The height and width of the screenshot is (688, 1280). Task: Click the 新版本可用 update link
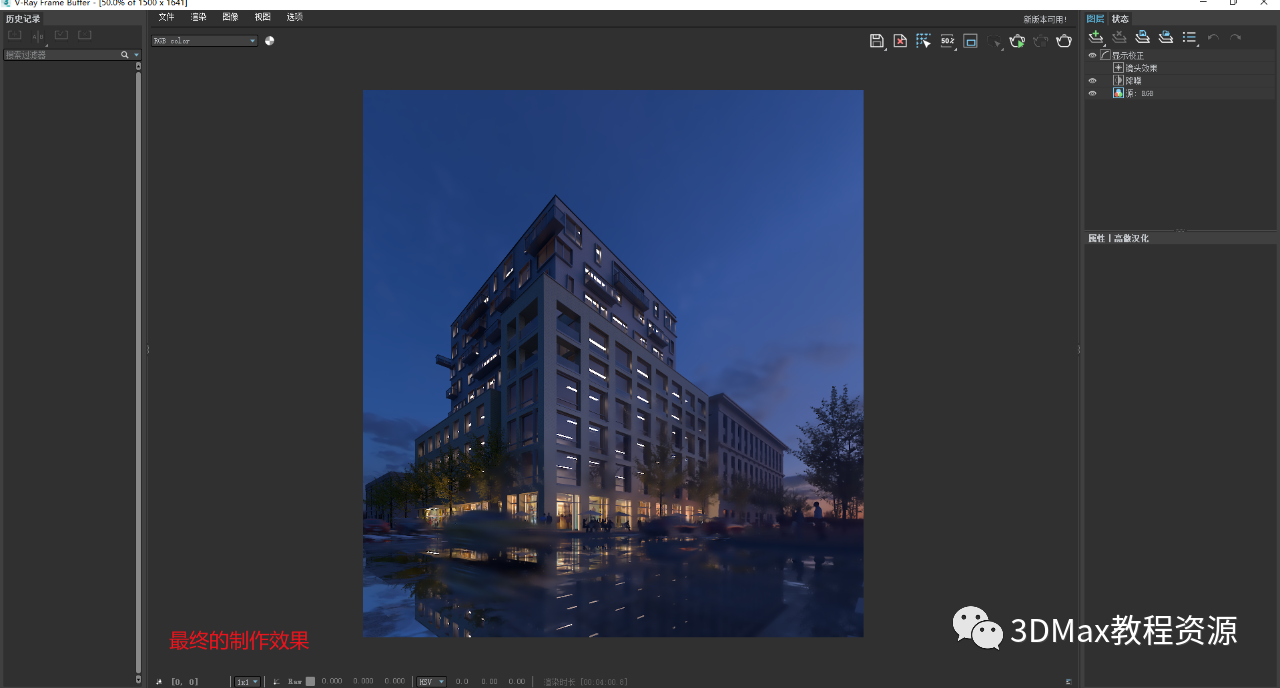click(1044, 18)
